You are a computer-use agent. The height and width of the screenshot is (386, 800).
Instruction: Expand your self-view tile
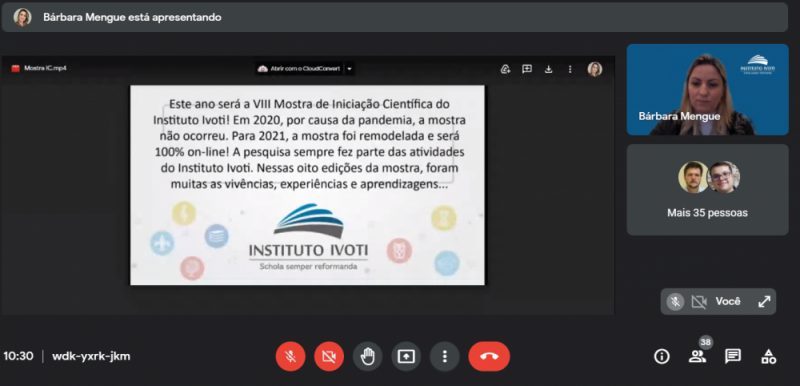pos(764,301)
